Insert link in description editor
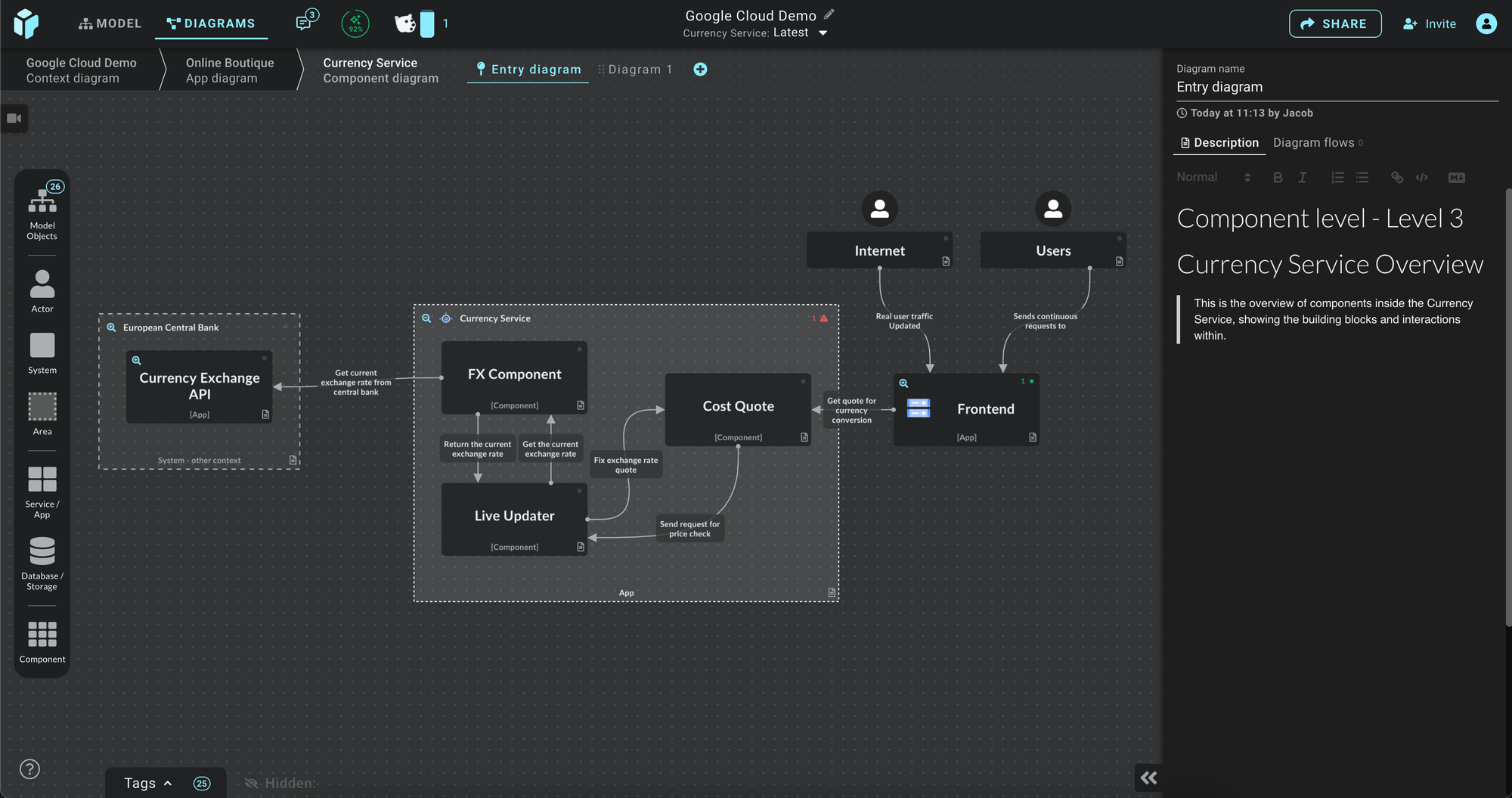The height and width of the screenshot is (798, 1512). (1397, 178)
